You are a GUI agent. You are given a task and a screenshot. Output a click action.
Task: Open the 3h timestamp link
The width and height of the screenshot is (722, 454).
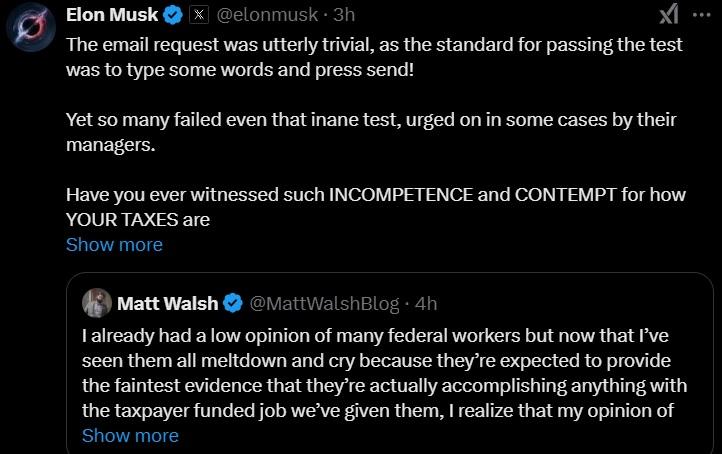[x=344, y=15]
